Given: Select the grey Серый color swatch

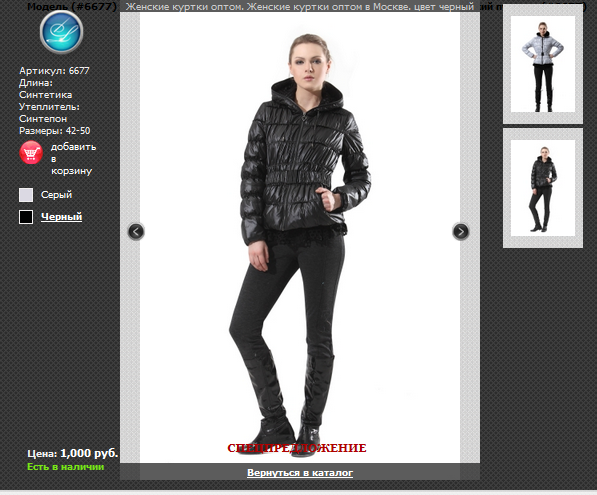Looking at the screenshot, I should [26, 195].
